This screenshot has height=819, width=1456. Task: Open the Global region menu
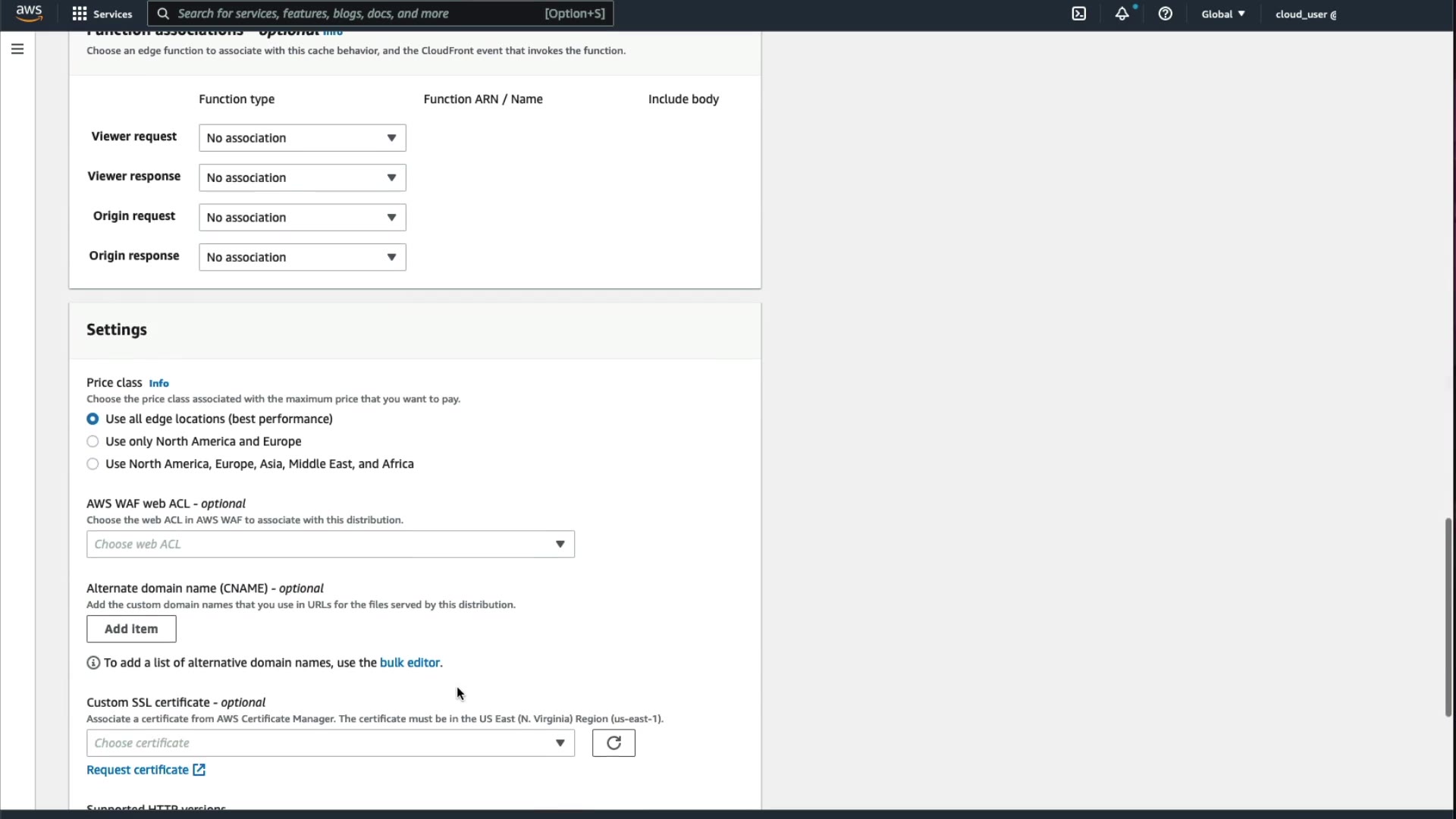pyautogui.click(x=1222, y=14)
